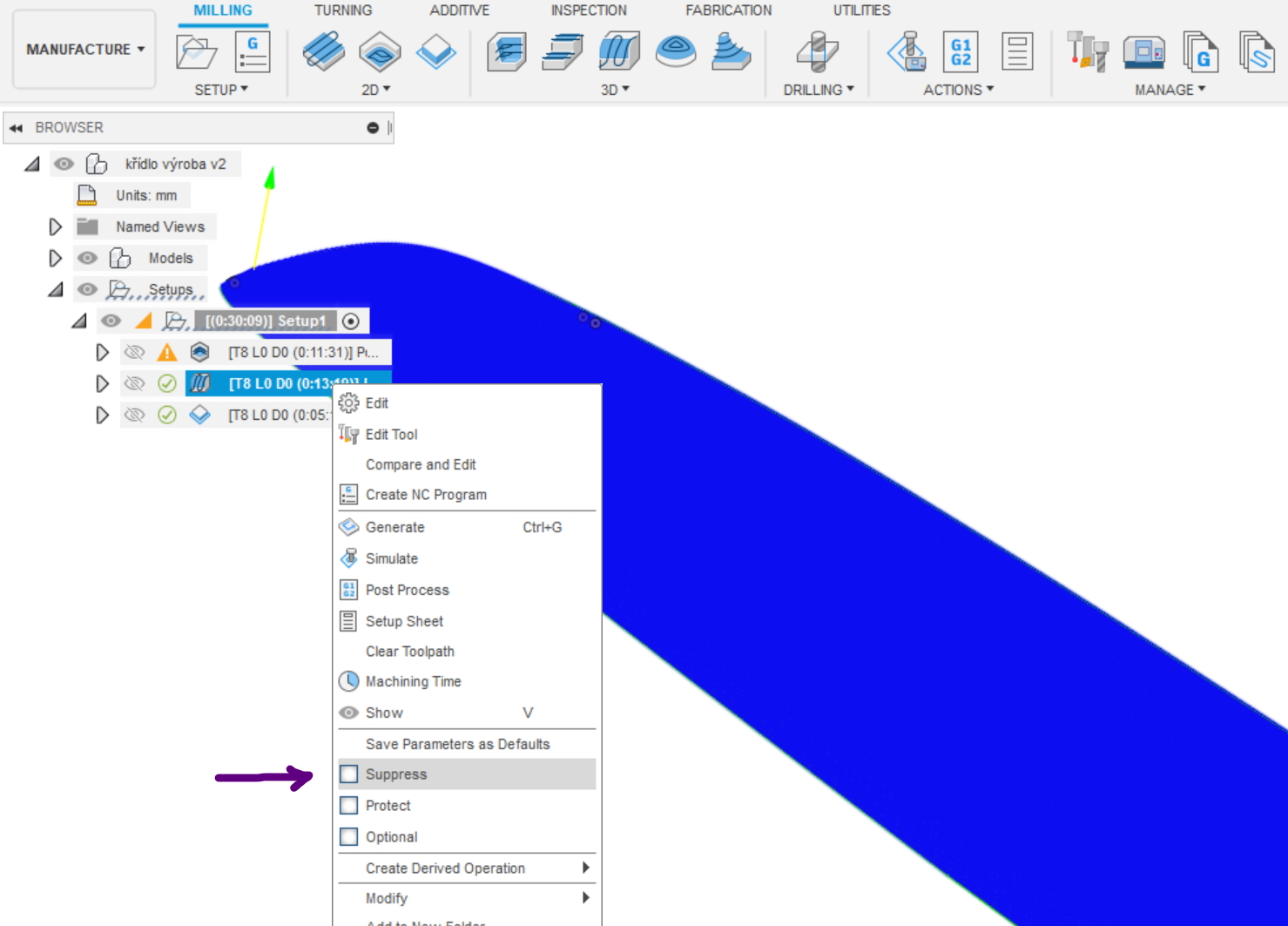This screenshot has height=926, width=1288.
Task: Enable the Suppress checkbox
Action: click(349, 774)
